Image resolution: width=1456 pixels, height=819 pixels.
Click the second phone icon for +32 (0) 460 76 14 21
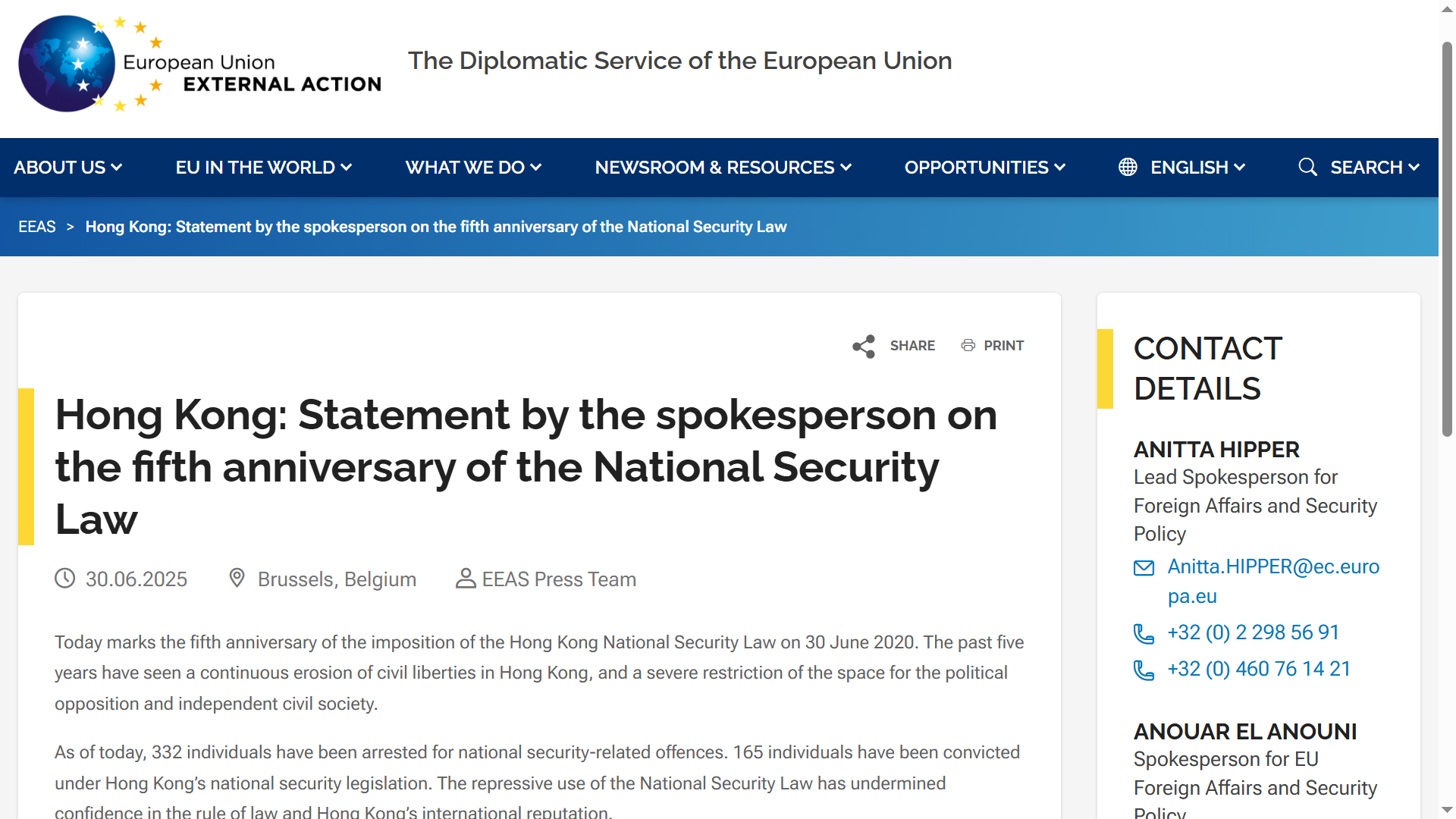(1144, 670)
